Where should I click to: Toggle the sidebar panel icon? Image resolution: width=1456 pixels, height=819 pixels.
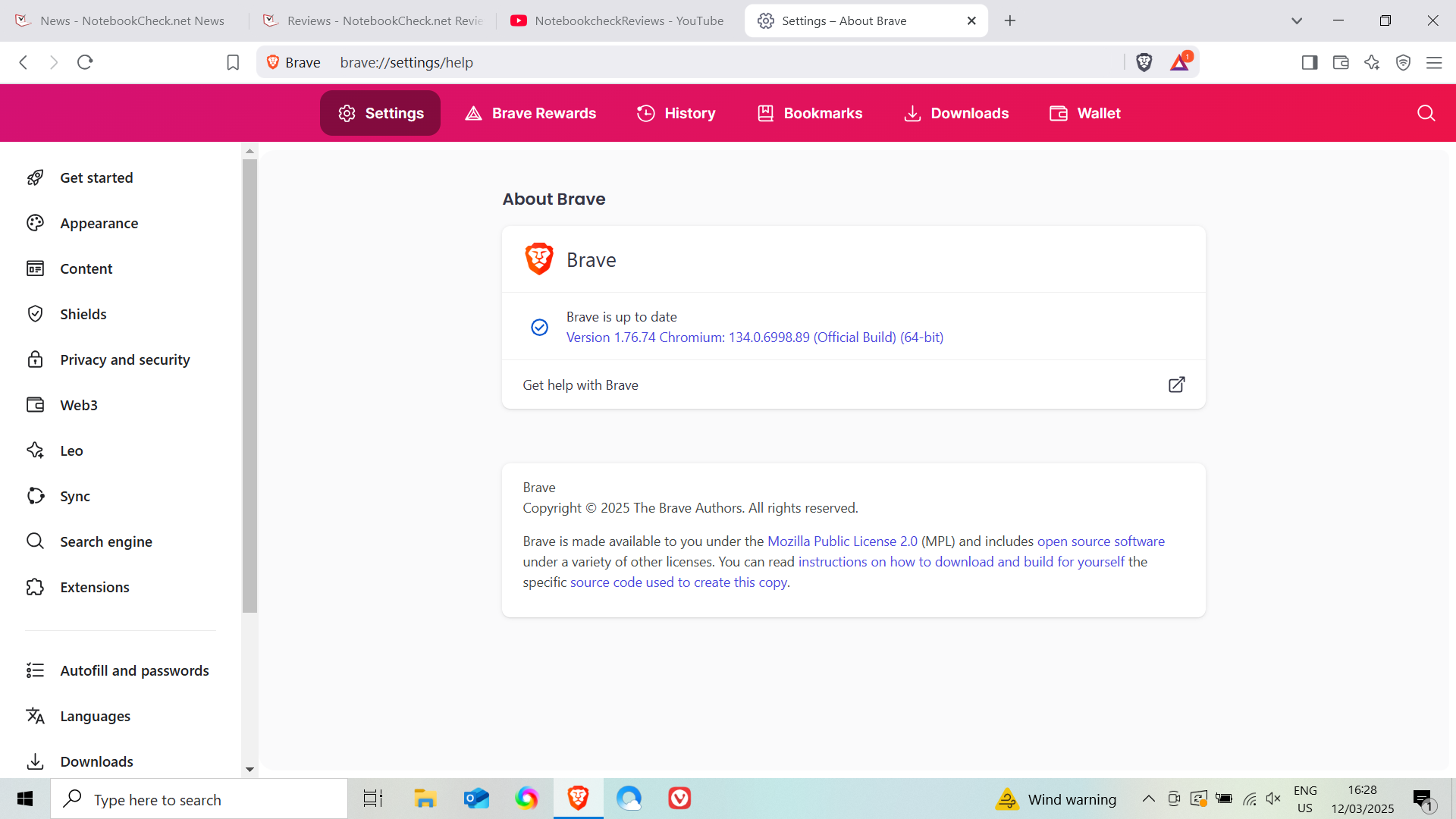tap(1310, 62)
